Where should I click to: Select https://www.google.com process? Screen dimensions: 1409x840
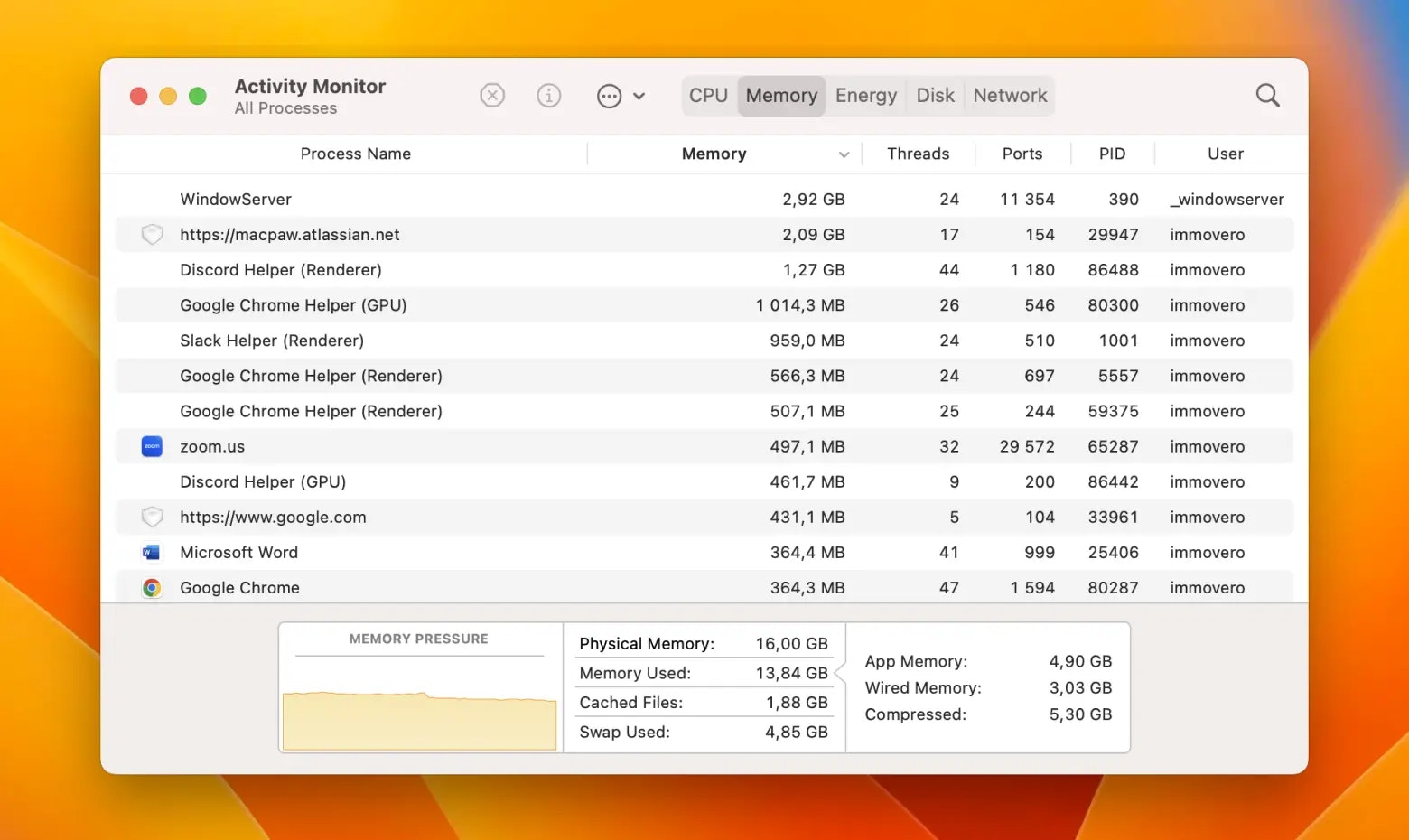(704, 518)
